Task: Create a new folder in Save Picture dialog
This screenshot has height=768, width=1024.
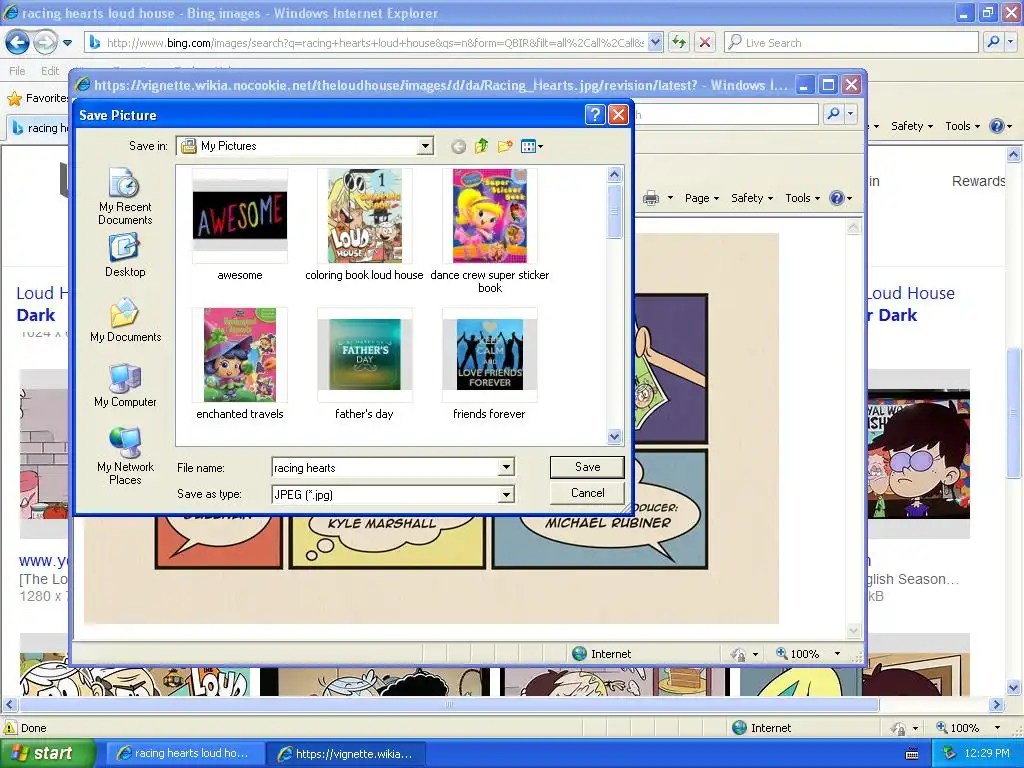Action: [504, 146]
